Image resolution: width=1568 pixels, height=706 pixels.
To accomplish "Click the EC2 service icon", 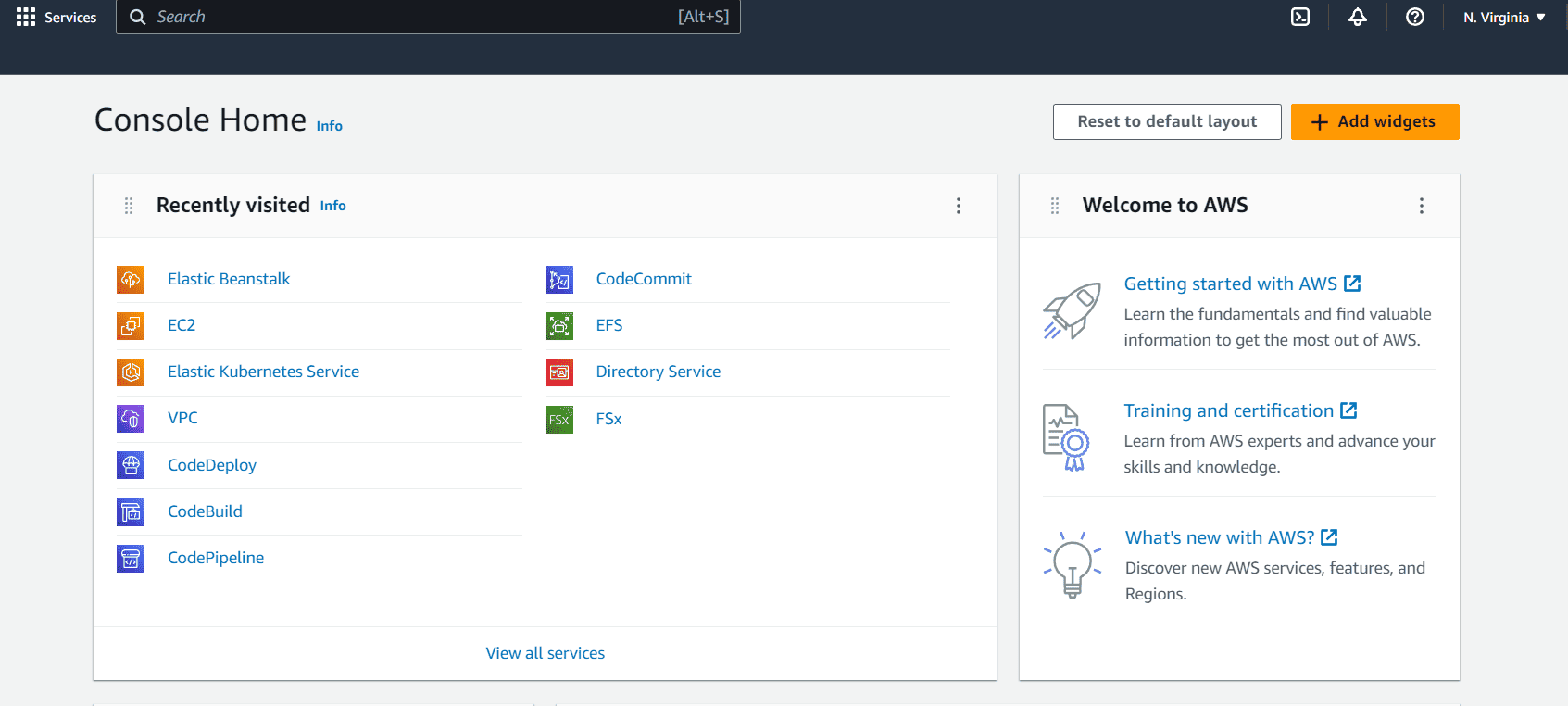I will point(131,325).
